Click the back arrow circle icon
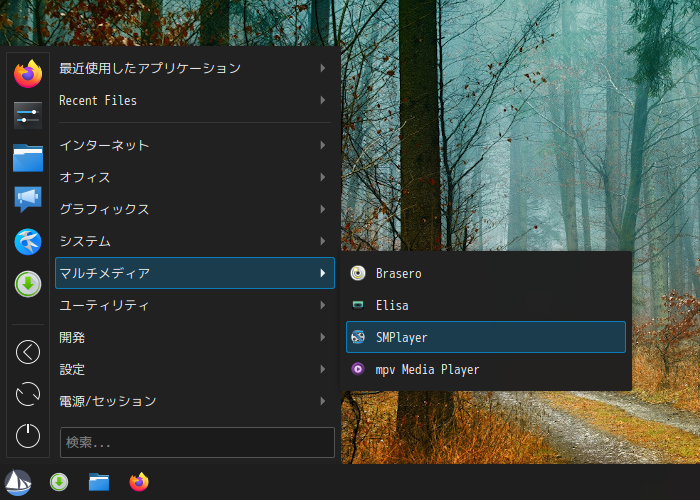Screen dimensions: 700x500 pos(28,352)
